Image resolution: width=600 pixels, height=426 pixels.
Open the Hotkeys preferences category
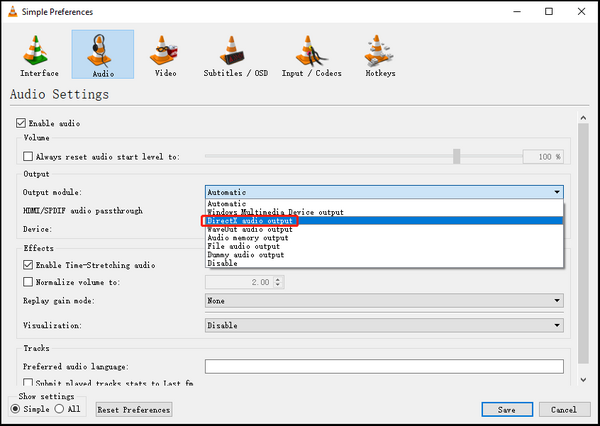coord(380,53)
